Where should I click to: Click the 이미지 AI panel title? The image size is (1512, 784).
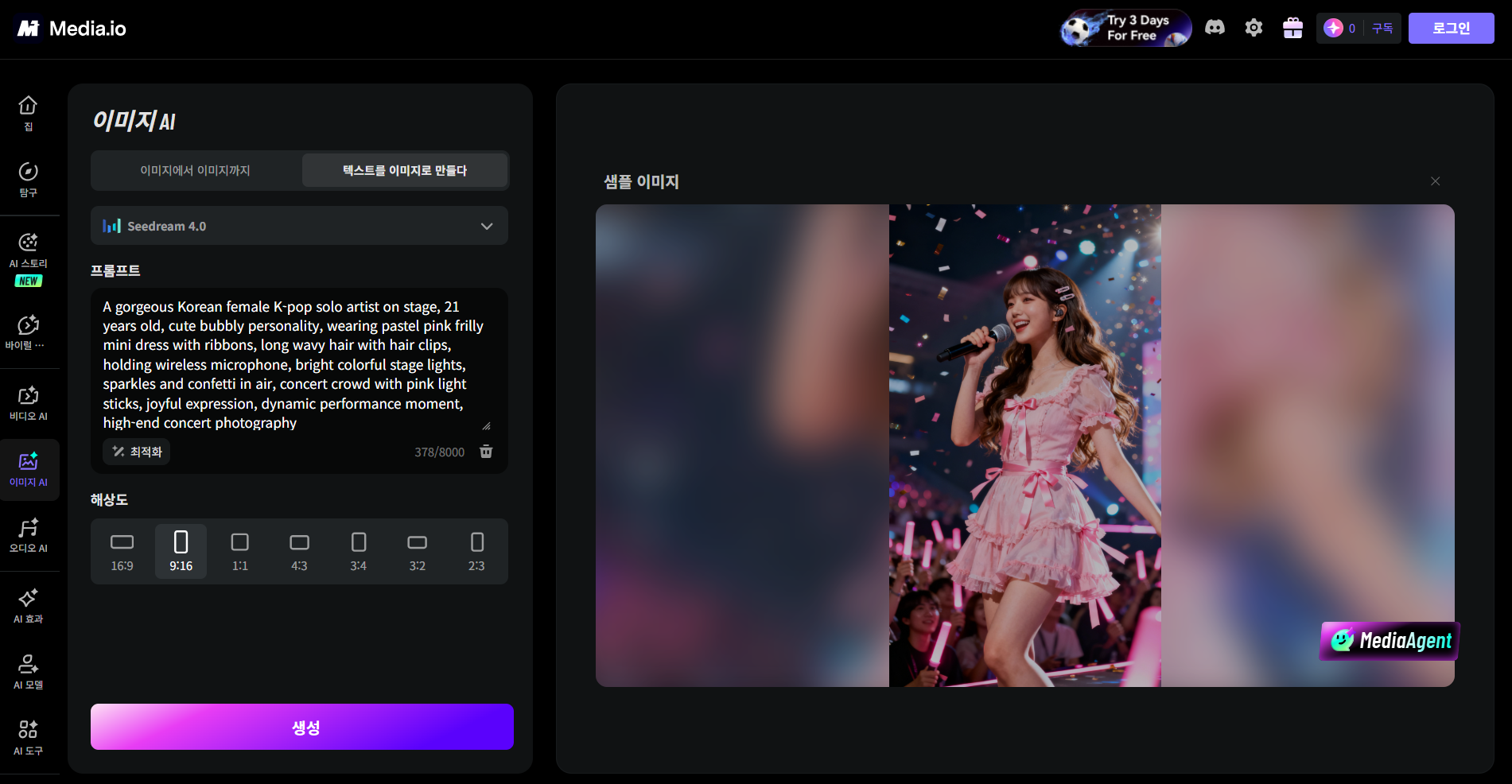(134, 120)
